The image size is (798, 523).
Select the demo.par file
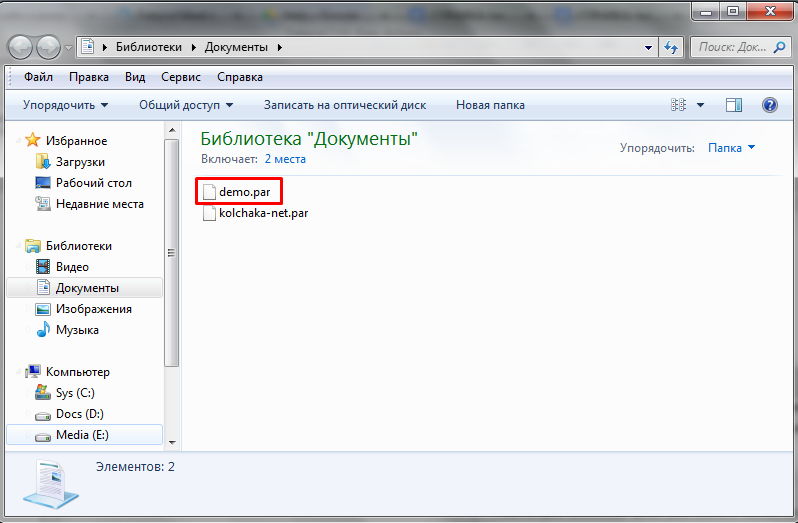click(x=237, y=192)
